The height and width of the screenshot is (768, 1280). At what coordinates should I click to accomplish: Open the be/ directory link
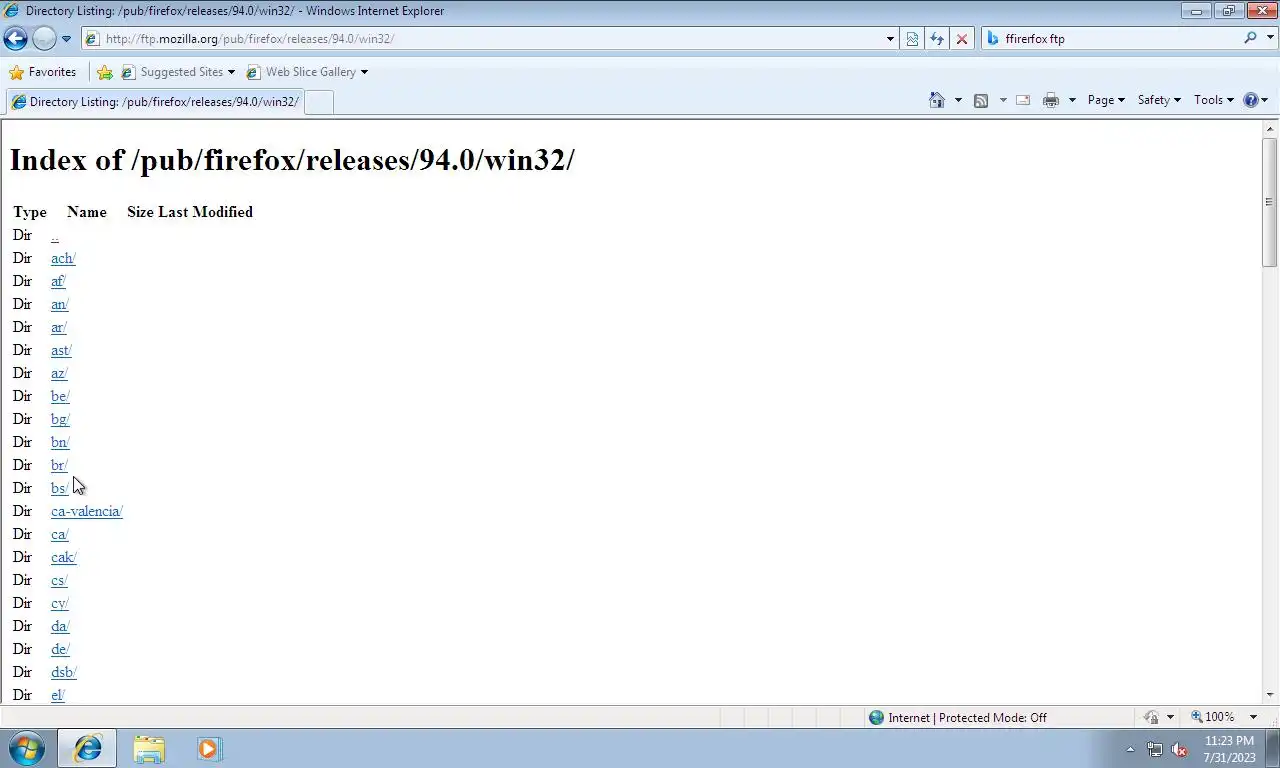[60, 397]
